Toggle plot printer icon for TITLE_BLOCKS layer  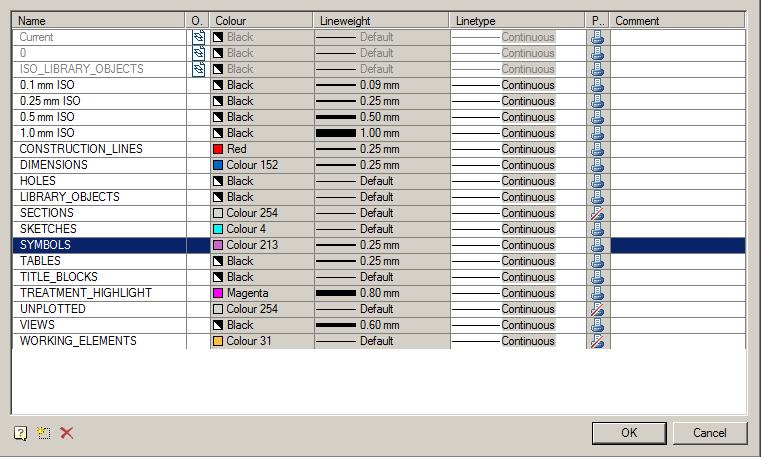[x=597, y=277]
